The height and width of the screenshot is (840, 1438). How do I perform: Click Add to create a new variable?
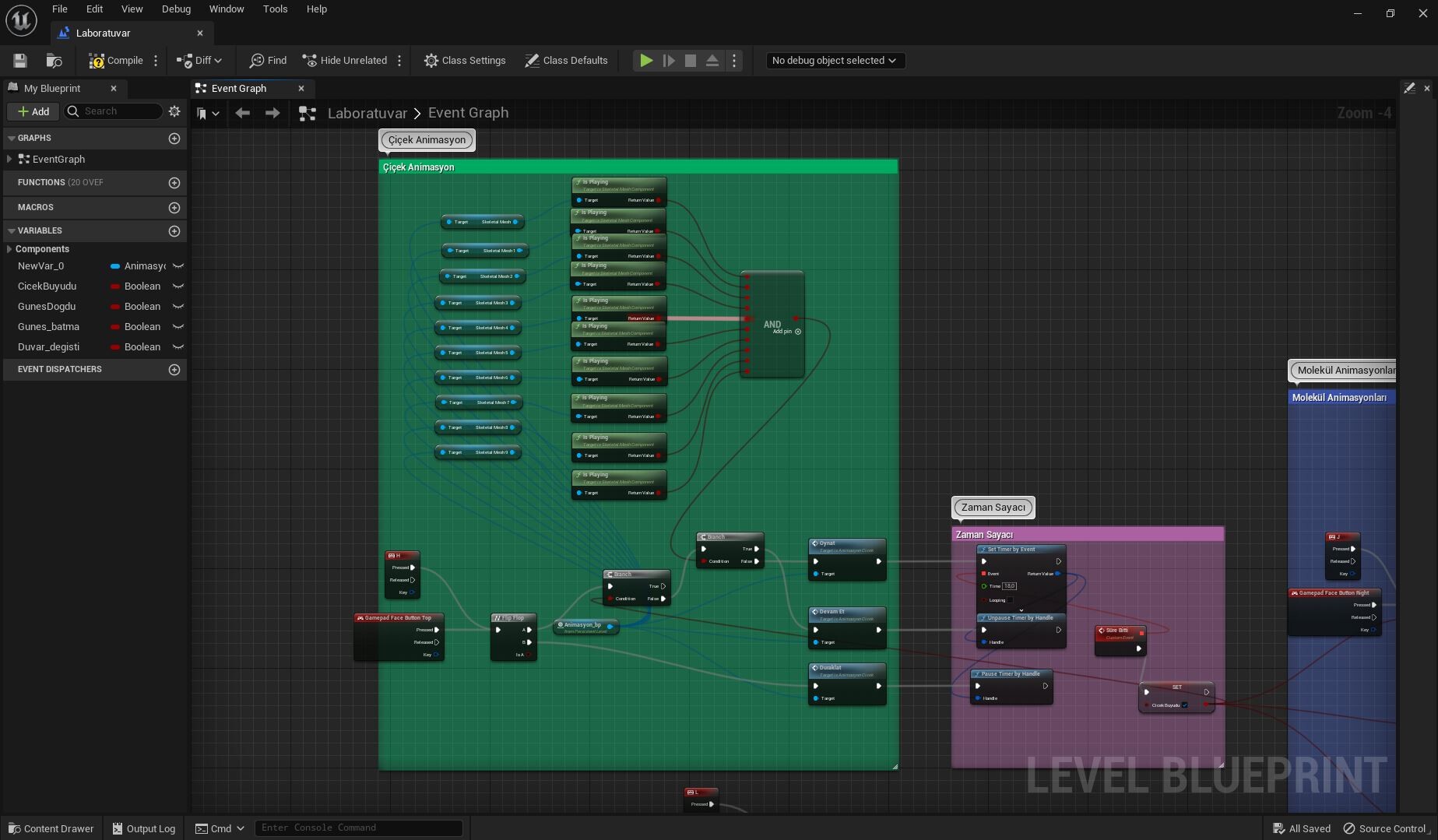[x=33, y=111]
